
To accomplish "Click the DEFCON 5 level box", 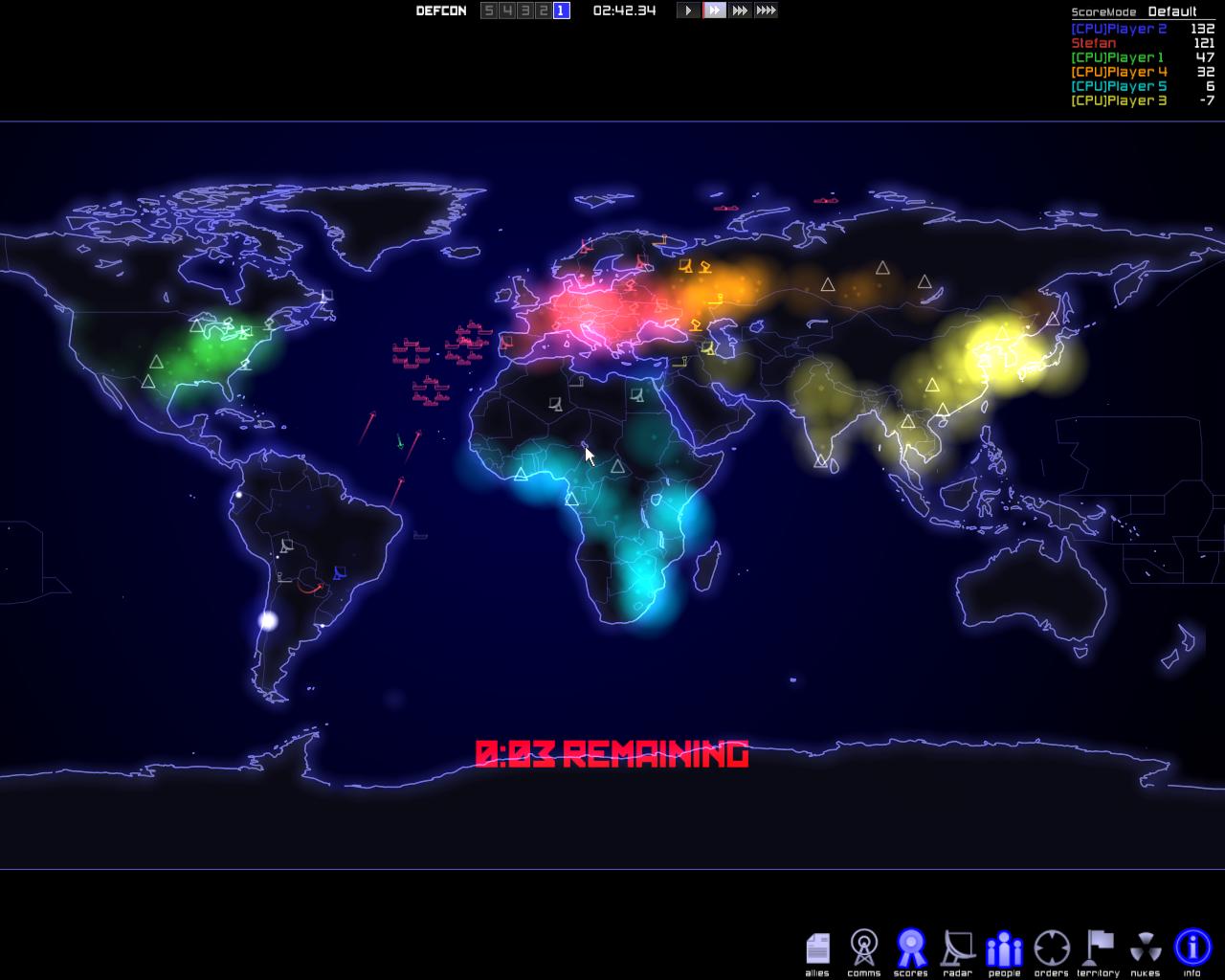I will [x=489, y=11].
